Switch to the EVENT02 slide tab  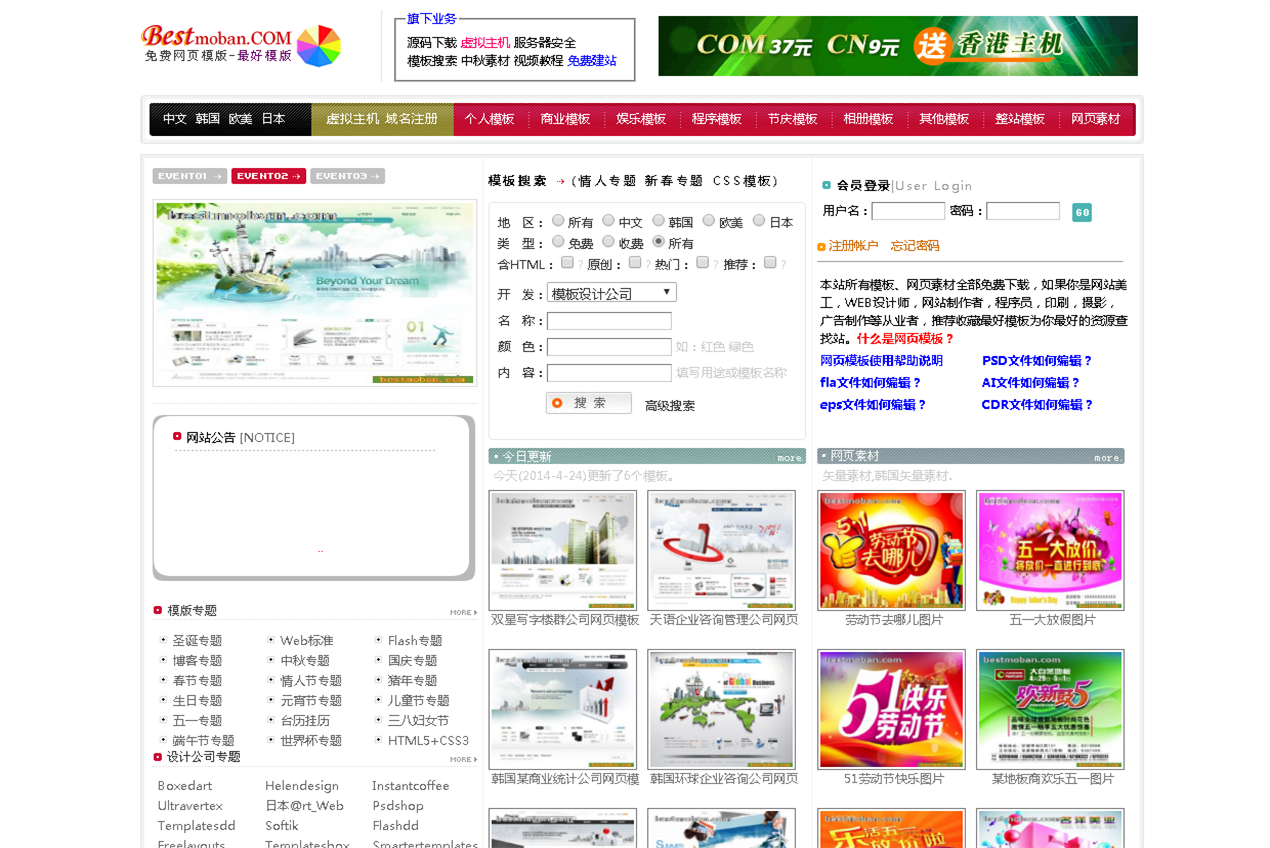coord(268,176)
